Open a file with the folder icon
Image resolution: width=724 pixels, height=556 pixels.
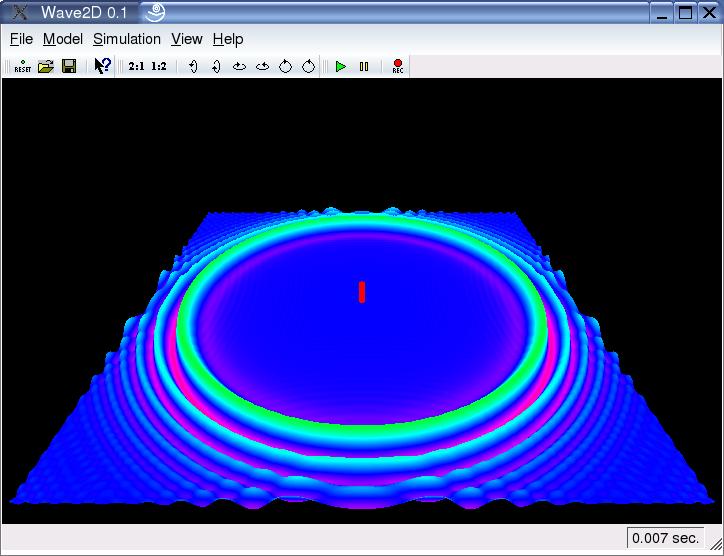[46, 66]
